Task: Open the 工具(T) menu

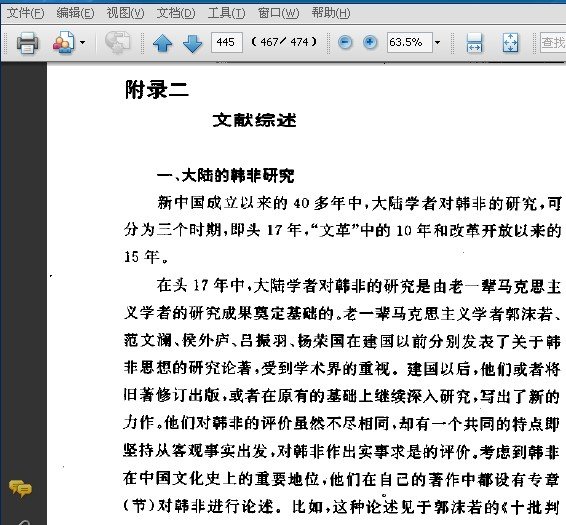Action: (x=226, y=13)
